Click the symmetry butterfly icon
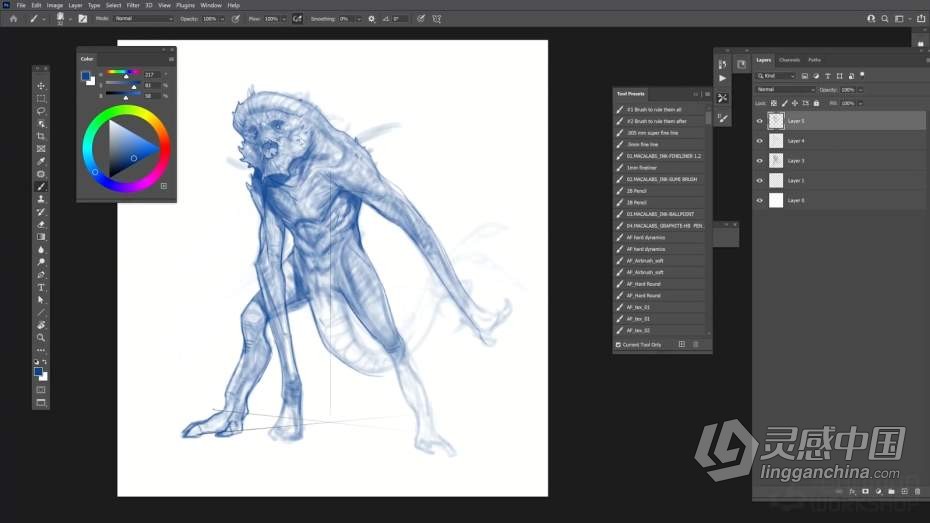 [437, 19]
